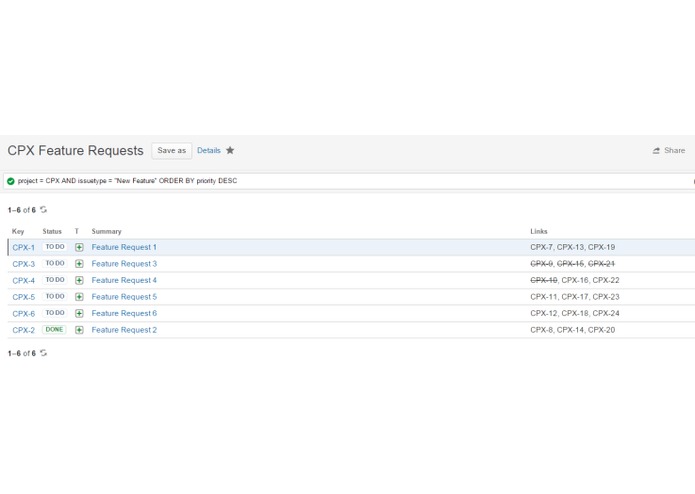Click links text CPX-11, CPX-17, CPX-23

[x=575, y=297]
